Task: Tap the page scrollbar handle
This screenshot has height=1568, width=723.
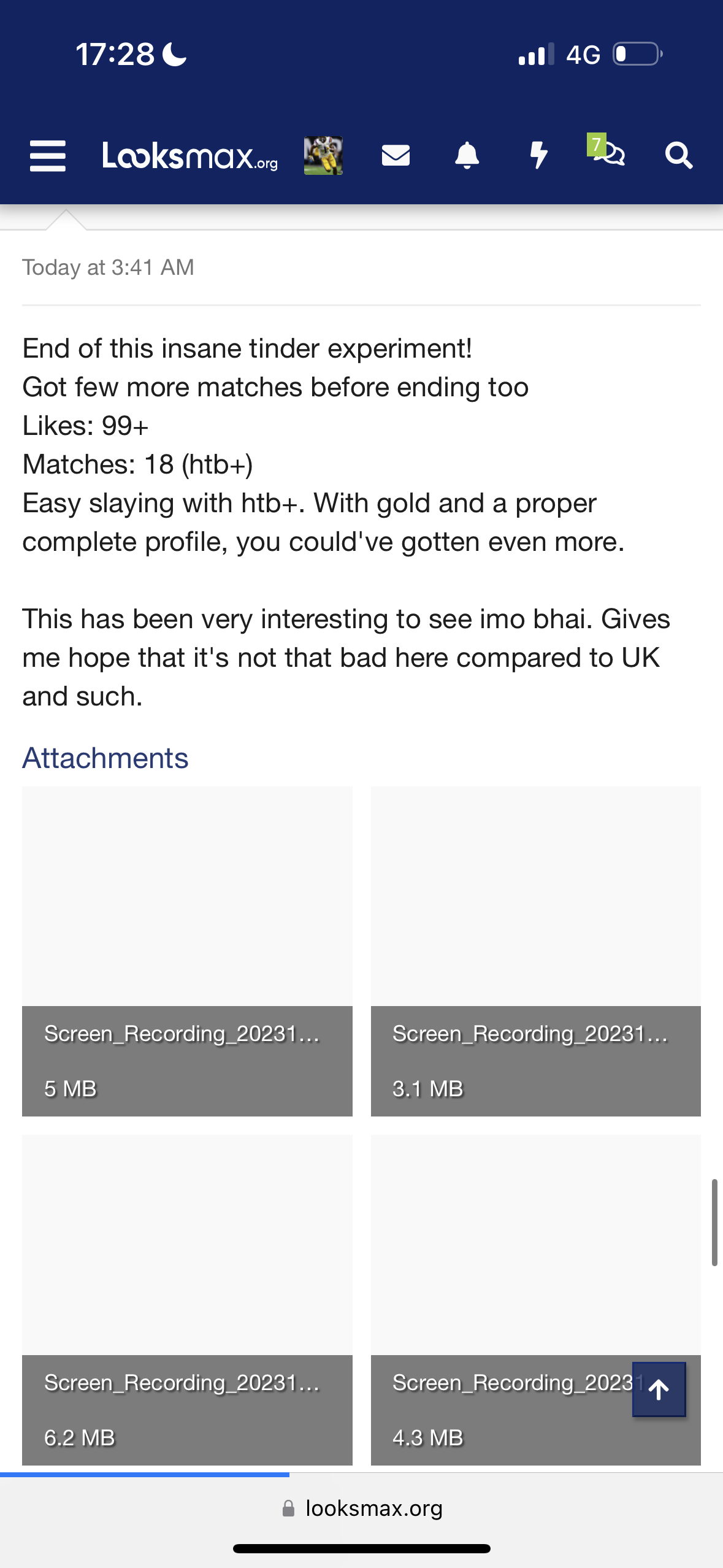Action: [714, 1222]
